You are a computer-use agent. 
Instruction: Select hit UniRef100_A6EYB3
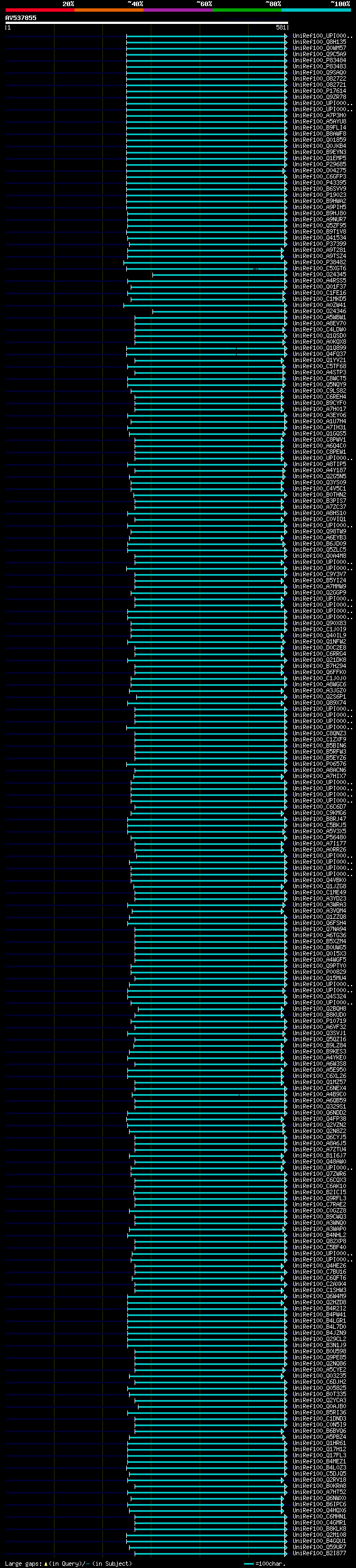pos(319,537)
